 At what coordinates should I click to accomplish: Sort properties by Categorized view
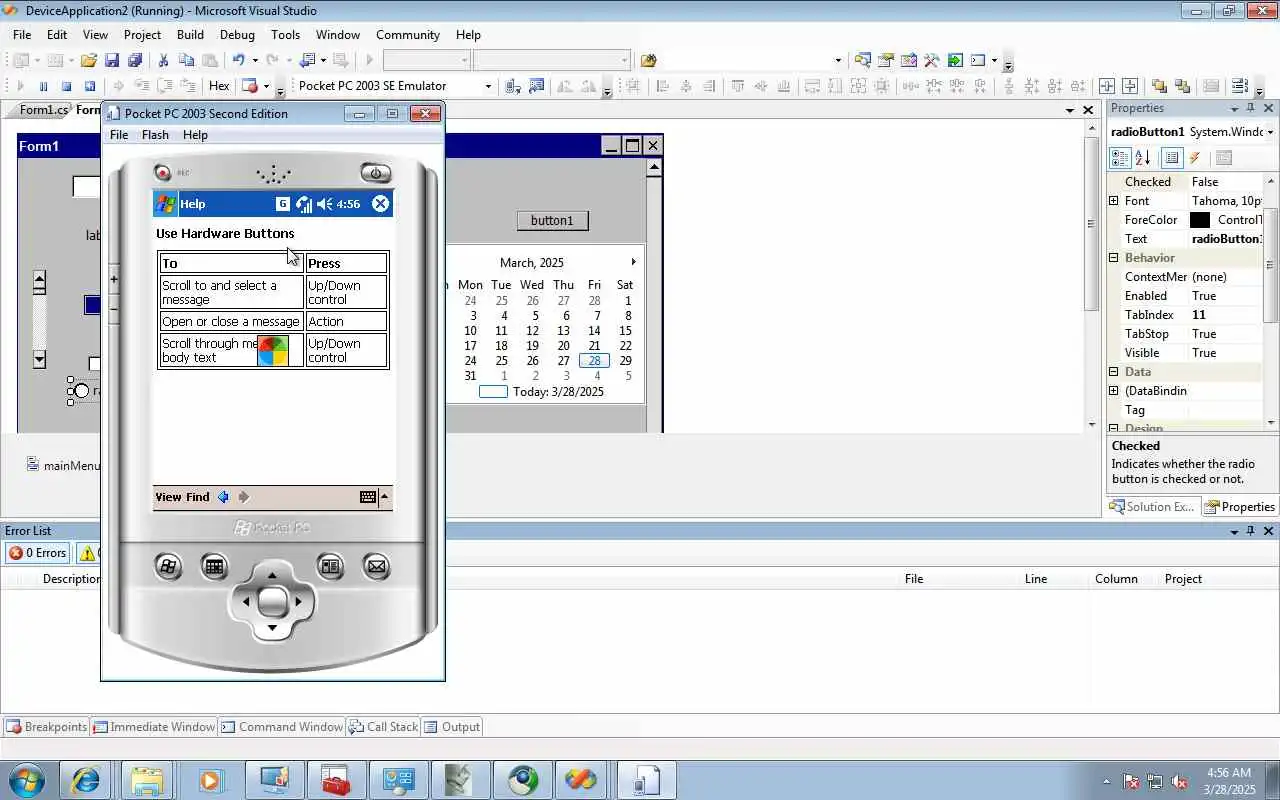[x=1120, y=158]
